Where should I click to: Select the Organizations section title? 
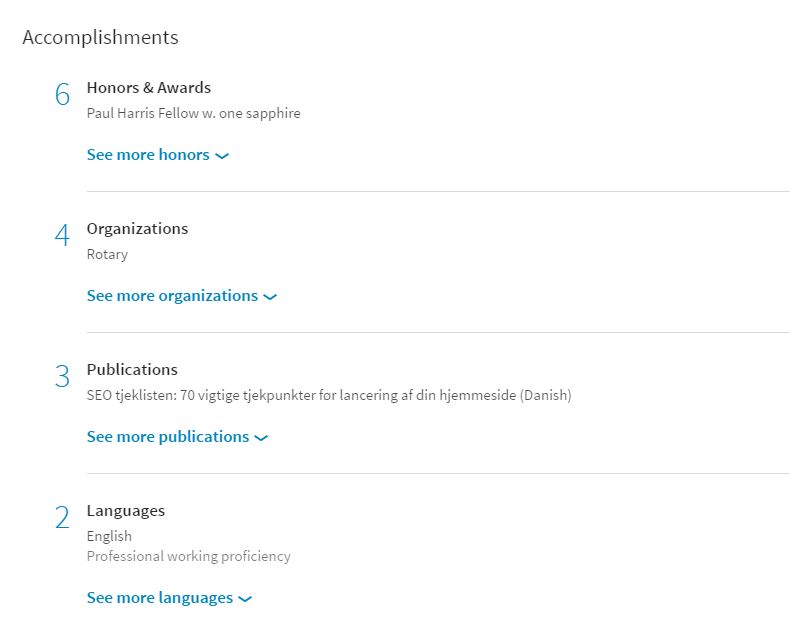137,229
